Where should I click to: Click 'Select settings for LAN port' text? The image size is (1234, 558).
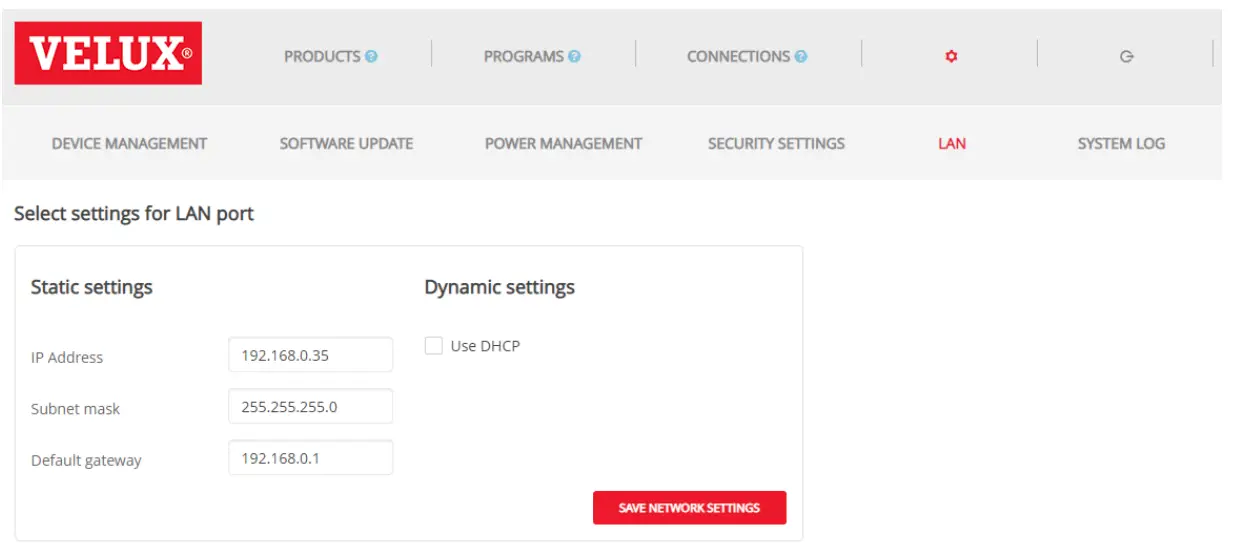[134, 214]
